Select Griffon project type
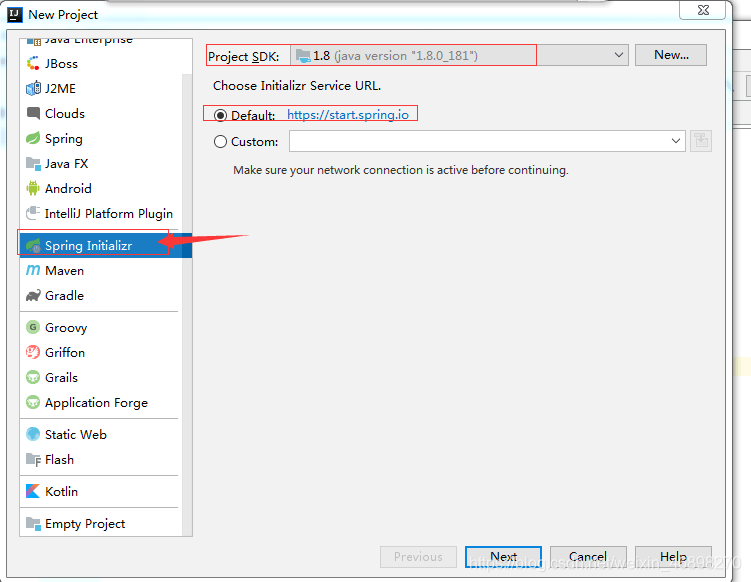The height and width of the screenshot is (582, 751). coord(101,352)
